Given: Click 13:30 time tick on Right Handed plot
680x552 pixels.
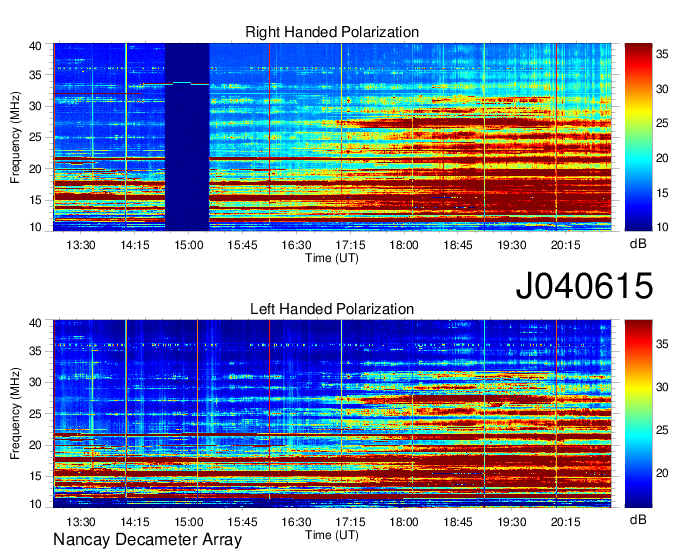Looking at the screenshot, I should point(81,245).
